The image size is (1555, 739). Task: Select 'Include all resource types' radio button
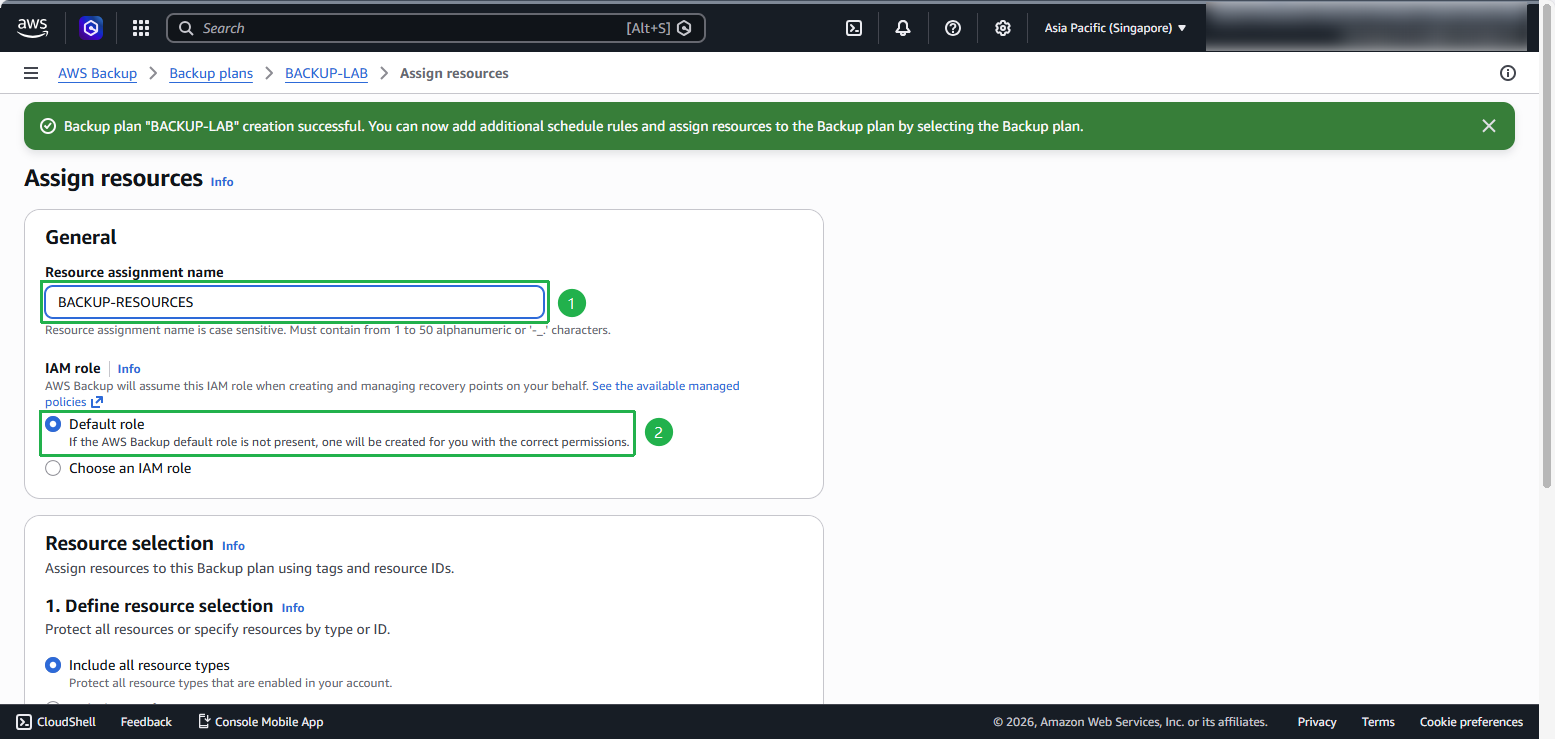pyautogui.click(x=54, y=665)
